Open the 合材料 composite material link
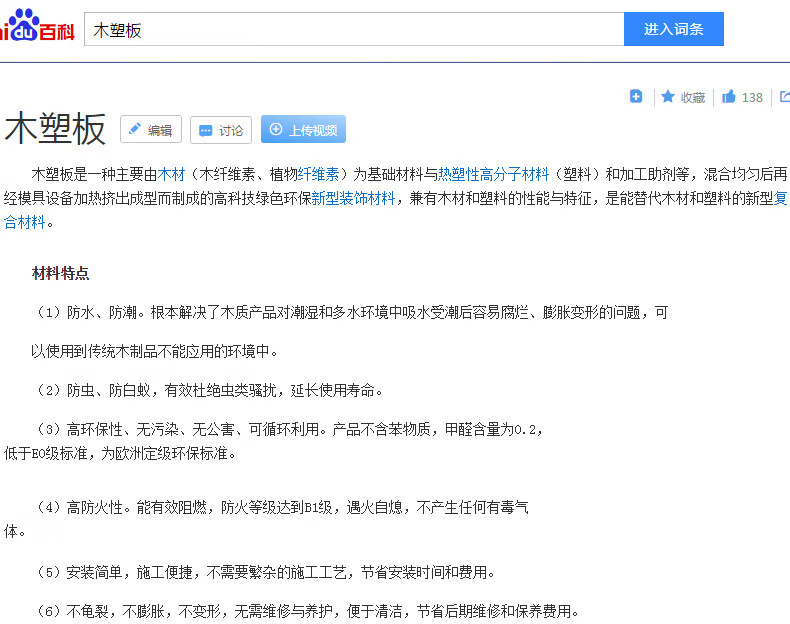Screen dimensions: 790x624 (25, 222)
